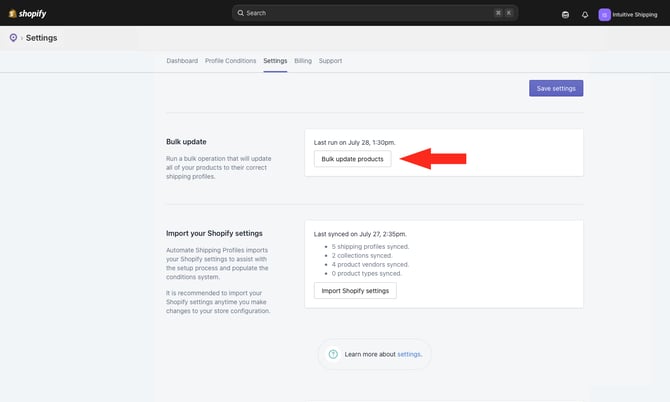Click the Intuitive Shipping account avatar
Viewport: 670px width, 402px height.
coord(604,15)
